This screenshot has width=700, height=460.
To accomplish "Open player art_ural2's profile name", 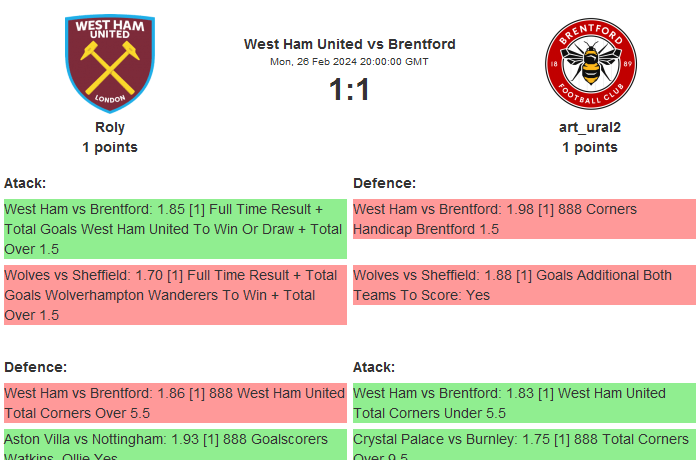I will [x=590, y=127].
